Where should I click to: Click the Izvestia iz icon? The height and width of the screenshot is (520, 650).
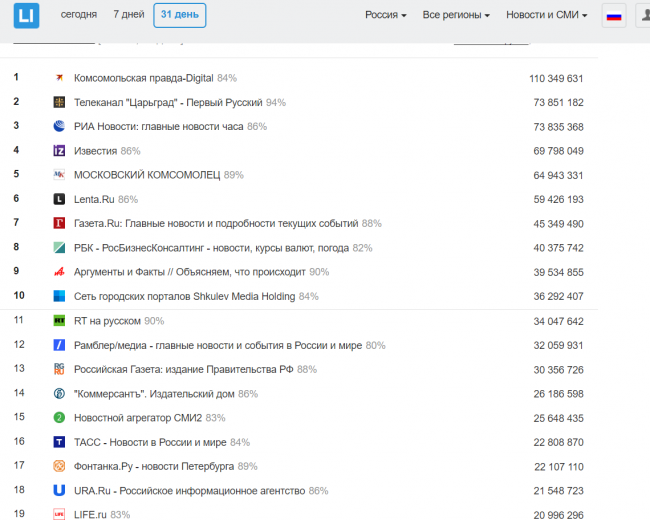59,151
